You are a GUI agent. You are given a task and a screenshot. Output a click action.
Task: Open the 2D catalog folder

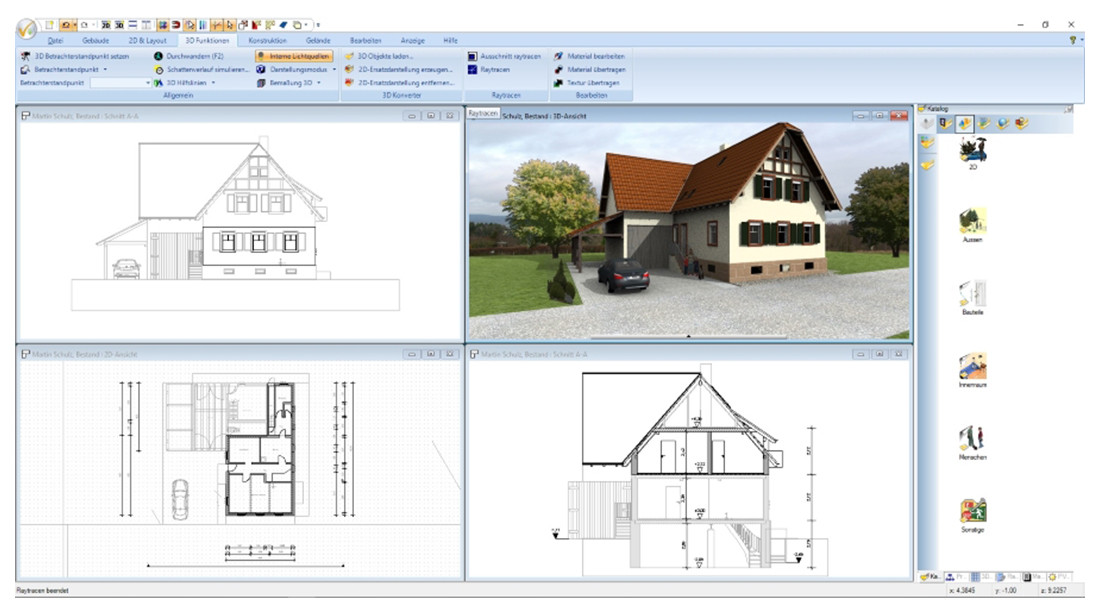click(x=973, y=154)
